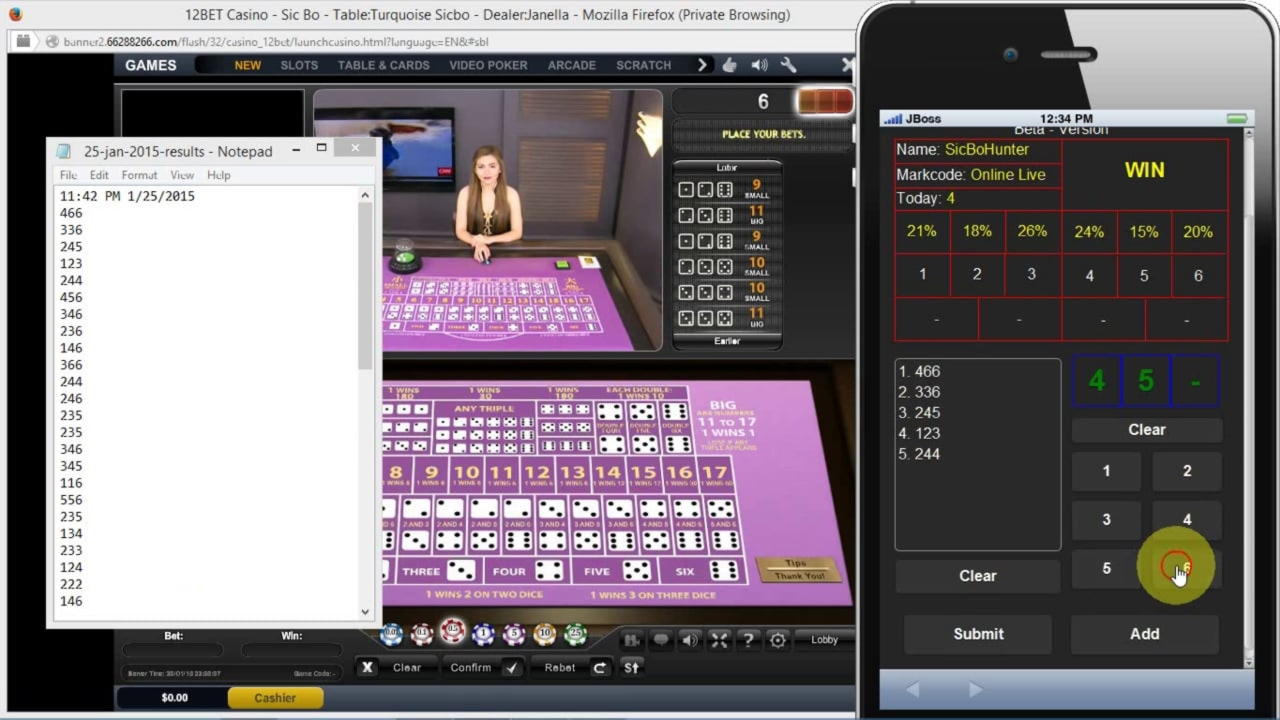This screenshot has width=1280, height=720.
Task: Tap Add in the phone app
Action: 1145,633
